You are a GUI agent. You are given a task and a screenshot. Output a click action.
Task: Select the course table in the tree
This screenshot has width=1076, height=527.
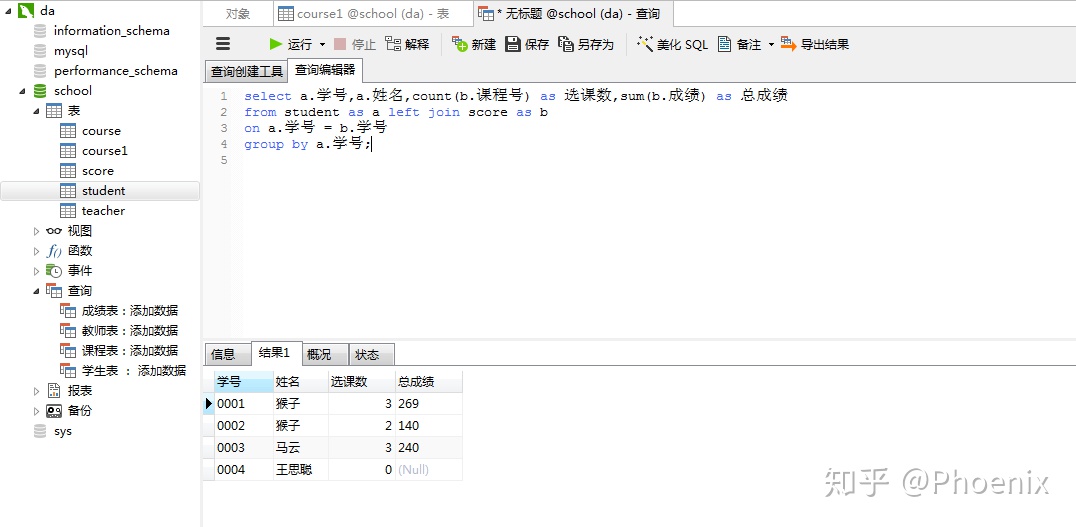pos(101,131)
